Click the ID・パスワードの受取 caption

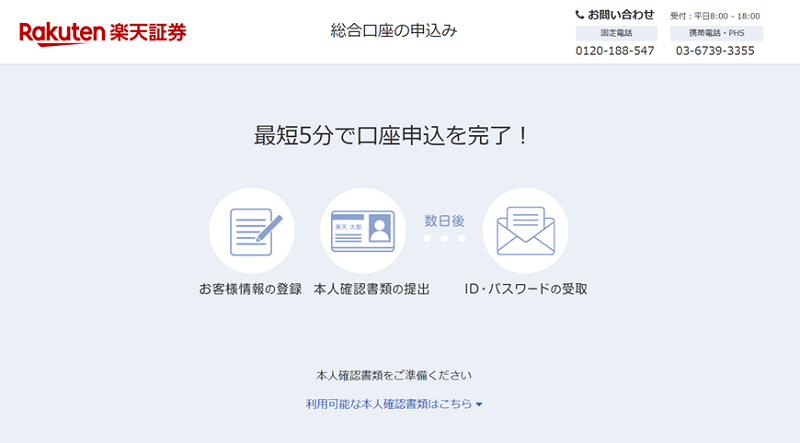pos(526,289)
